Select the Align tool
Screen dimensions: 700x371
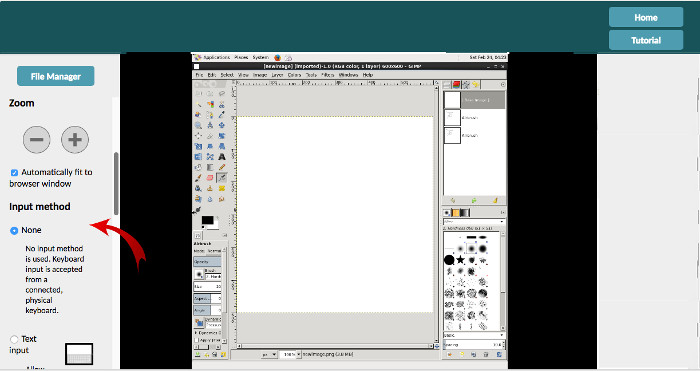198,136
